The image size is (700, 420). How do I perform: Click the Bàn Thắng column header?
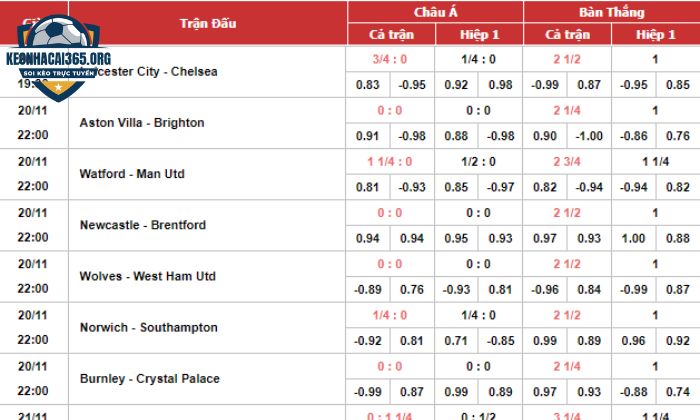point(612,12)
